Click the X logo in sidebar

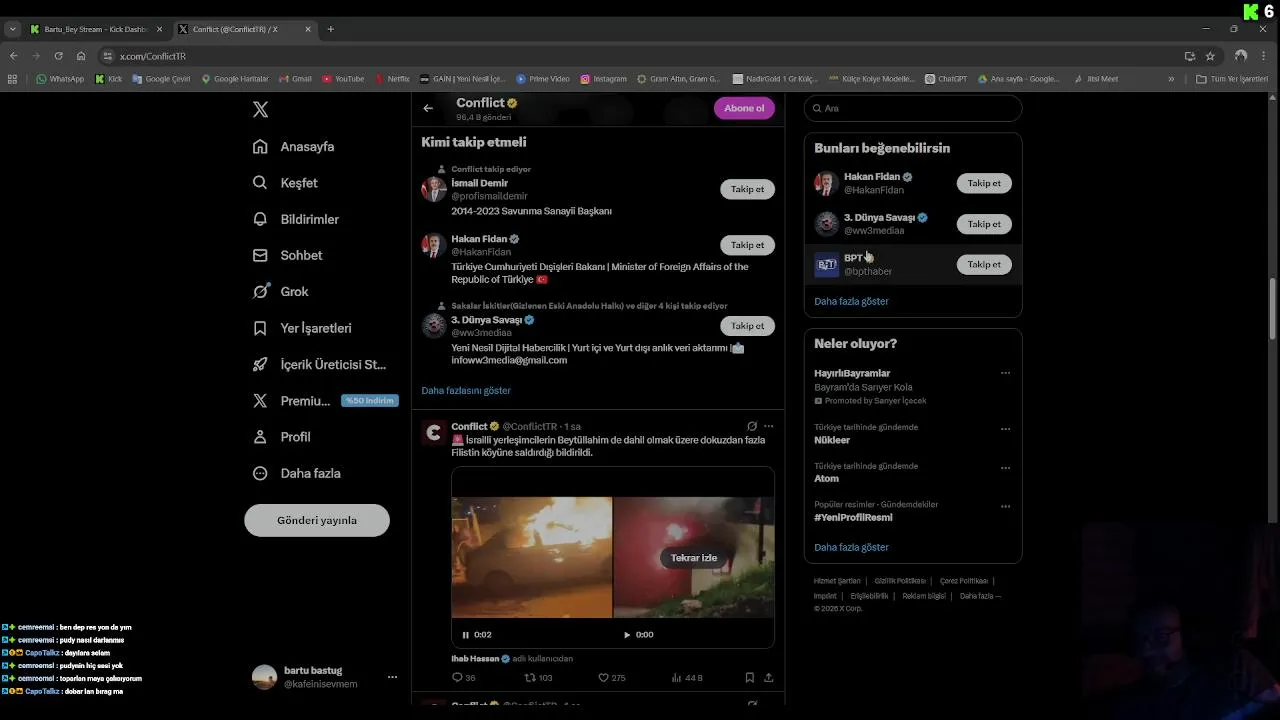point(260,110)
